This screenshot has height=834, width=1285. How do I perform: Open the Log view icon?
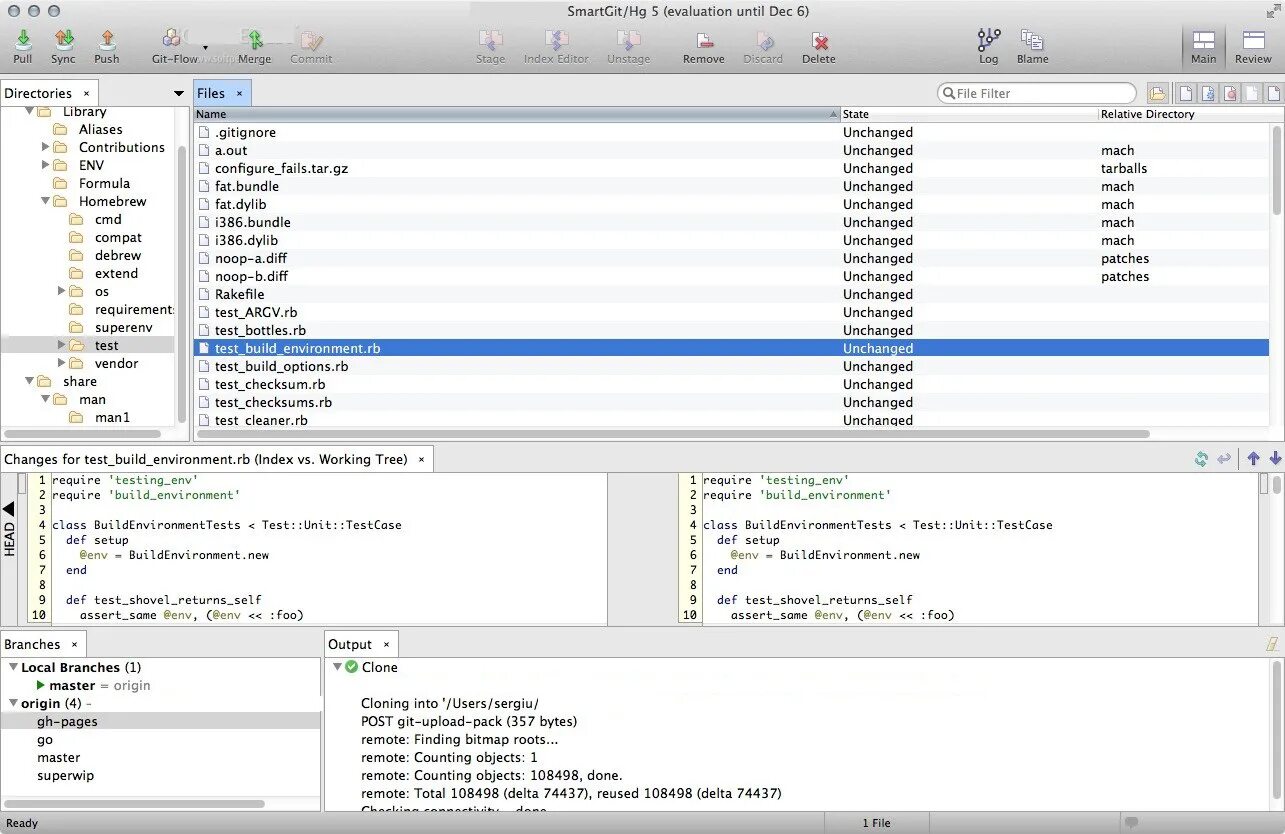pos(988,41)
